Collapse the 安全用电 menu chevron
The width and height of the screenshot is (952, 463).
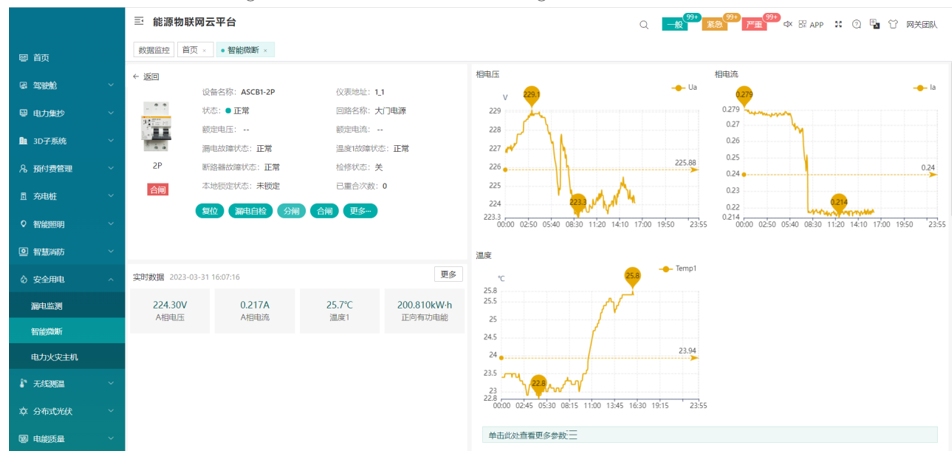point(111,280)
